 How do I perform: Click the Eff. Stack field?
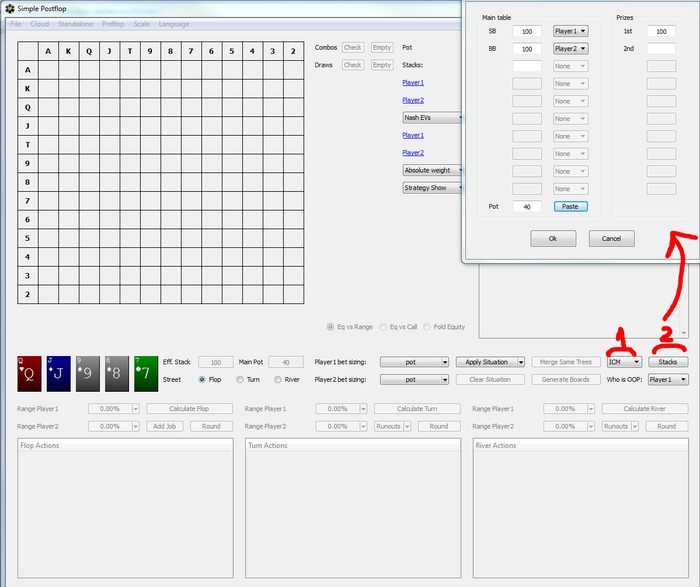tap(216, 362)
